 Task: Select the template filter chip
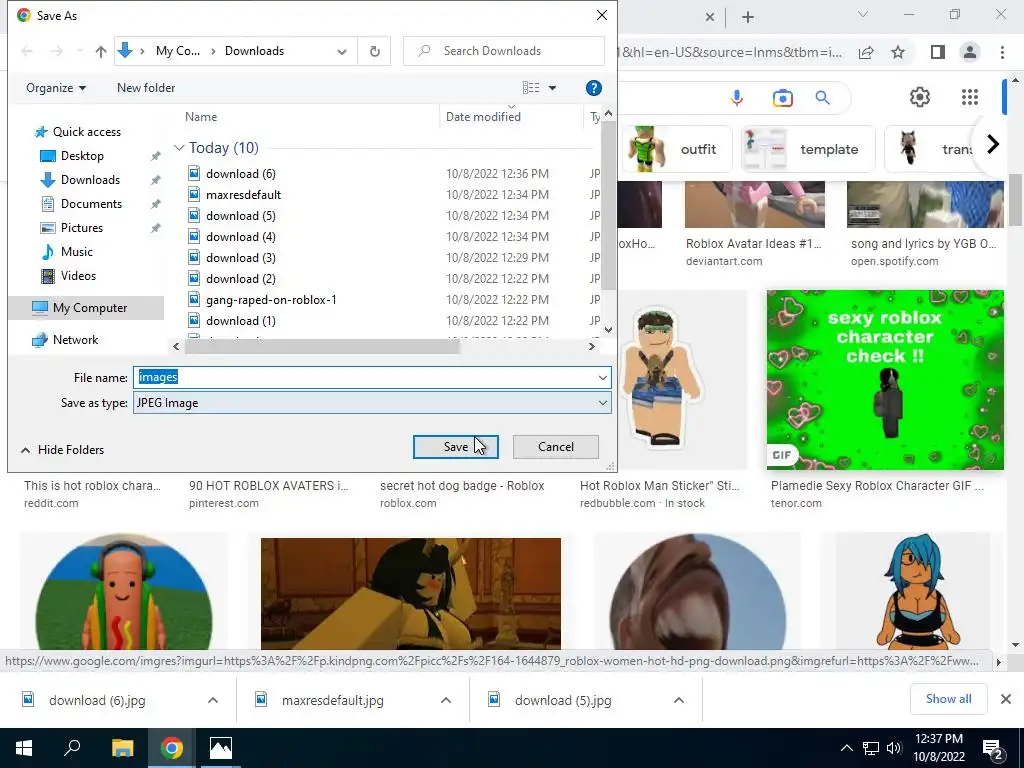click(x=808, y=149)
